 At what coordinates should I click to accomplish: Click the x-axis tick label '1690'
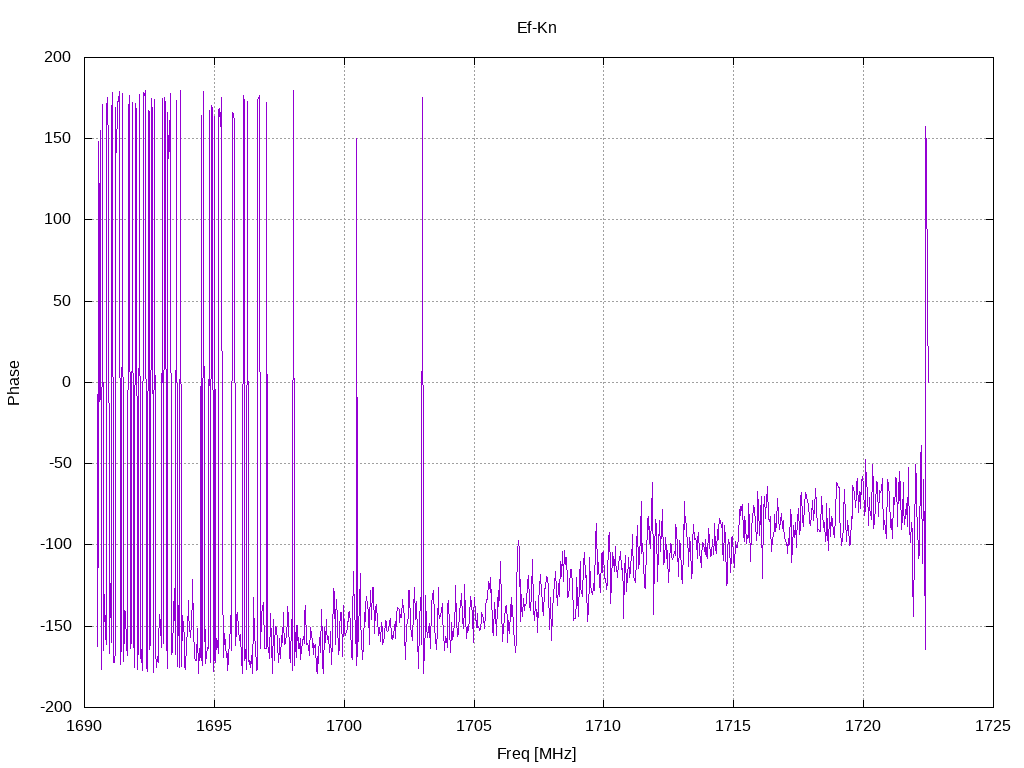[85, 726]
